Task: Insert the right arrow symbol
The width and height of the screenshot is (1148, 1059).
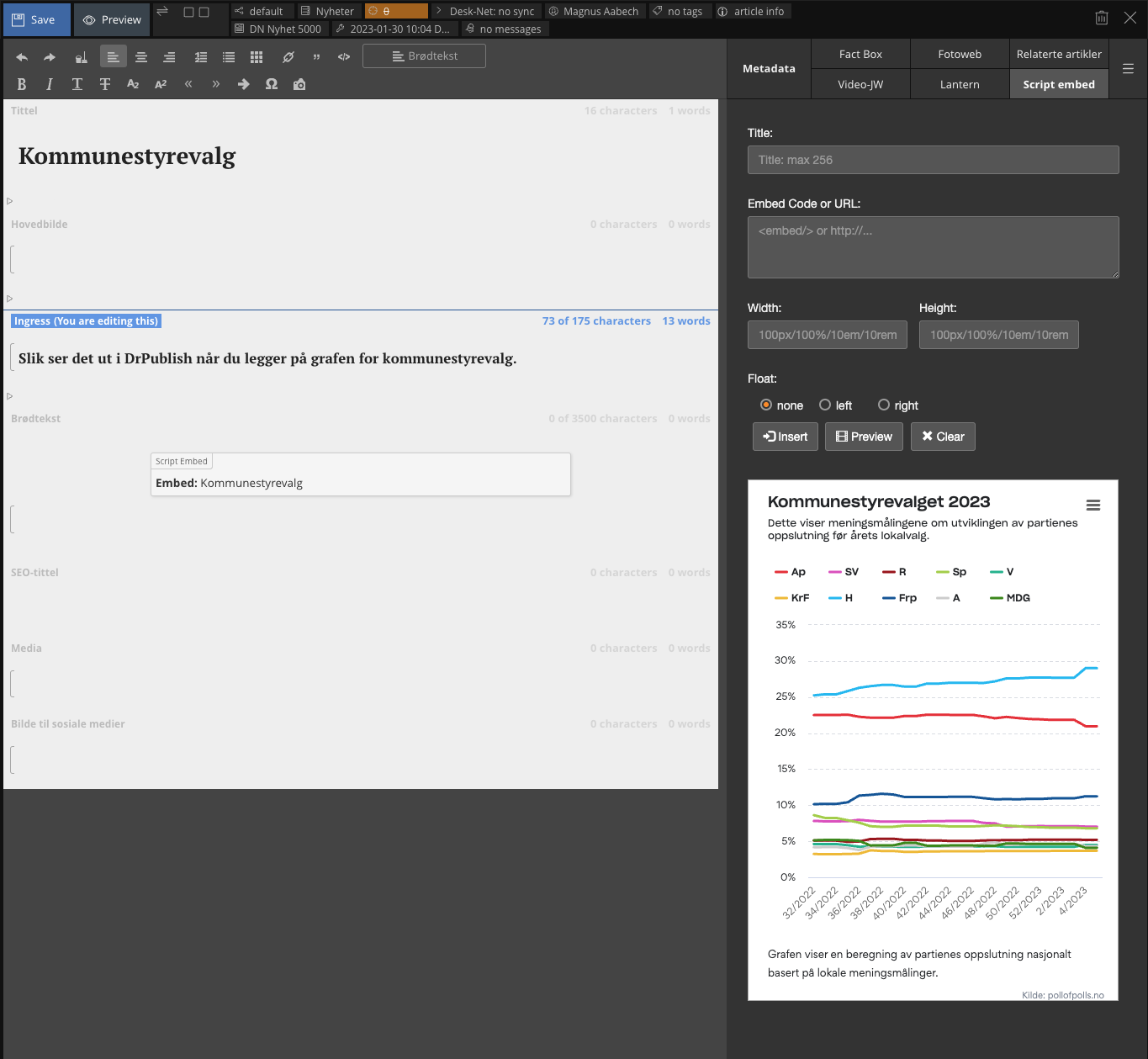Action: [244, 84]
